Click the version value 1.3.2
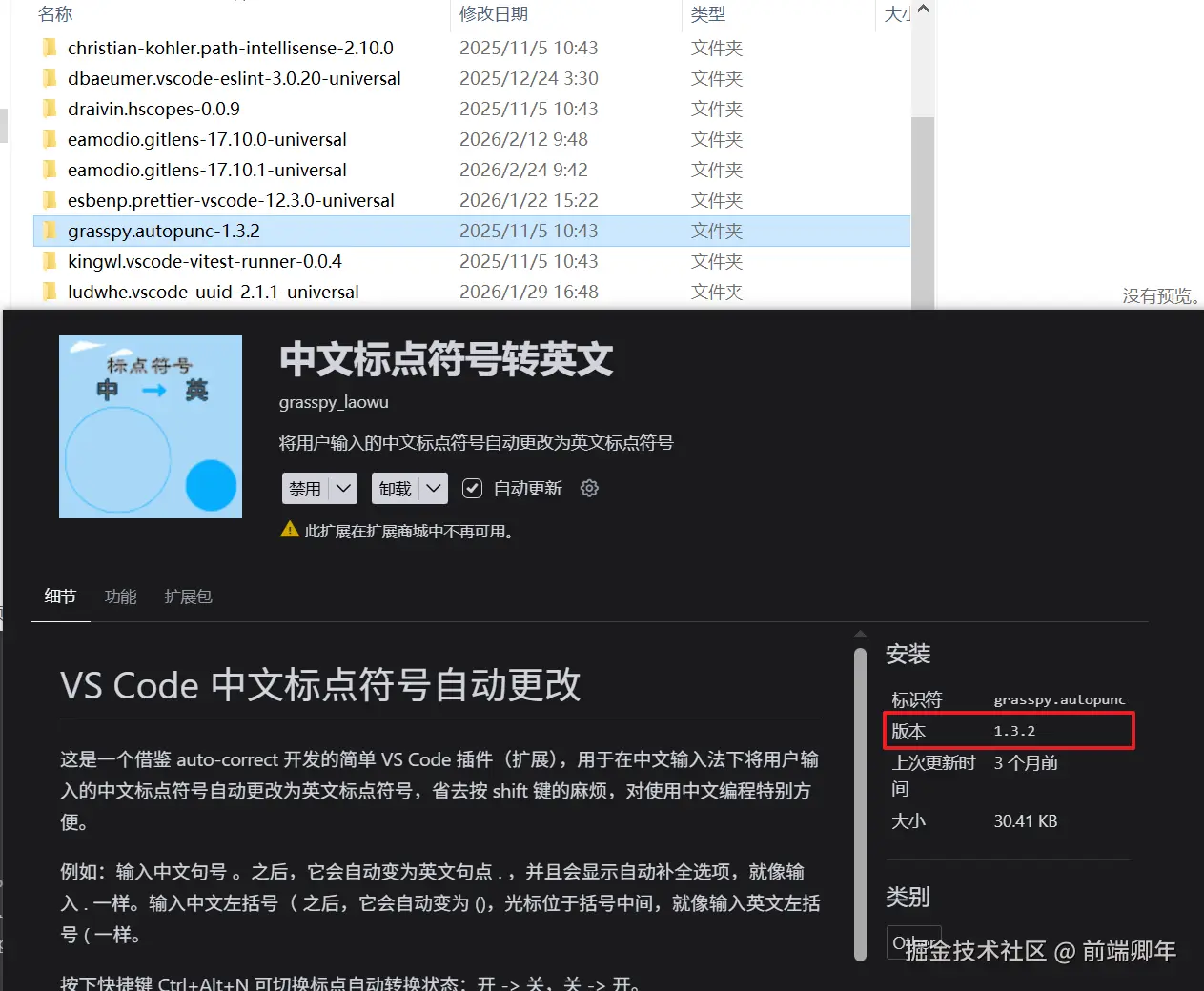 (1014, 731)
